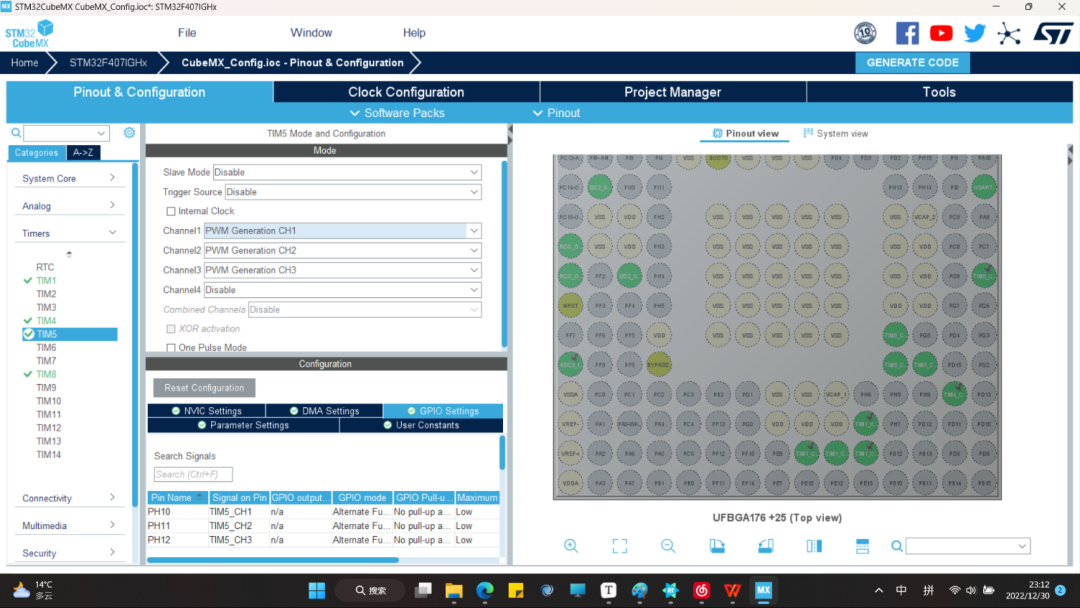Open the Parameter Settings tab

(x=243, y=425)
